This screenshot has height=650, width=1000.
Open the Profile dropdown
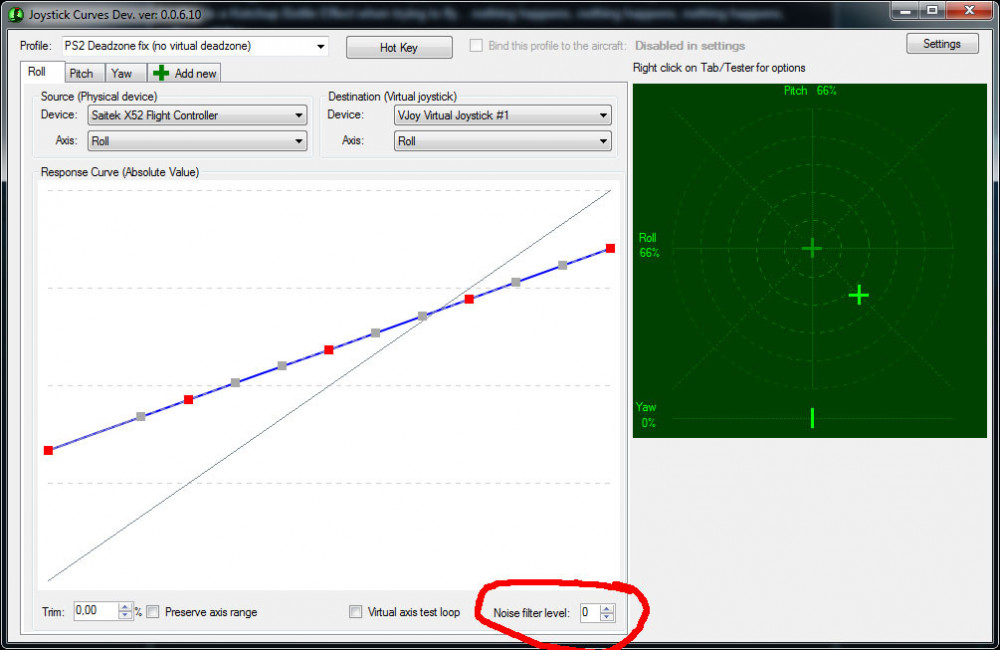click(195, 46)
